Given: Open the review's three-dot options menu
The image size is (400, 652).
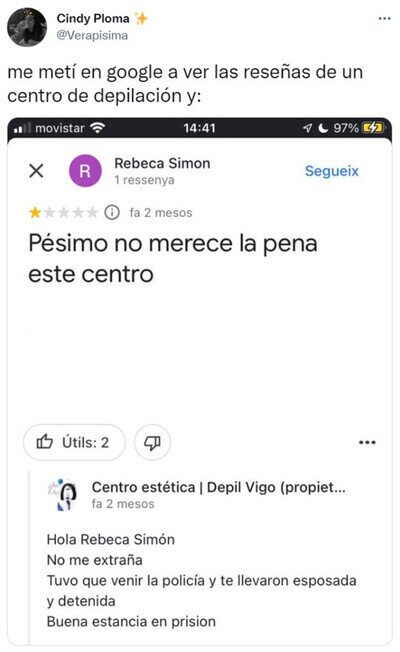Looking at the screenshot, I should [x=367, y=442].
